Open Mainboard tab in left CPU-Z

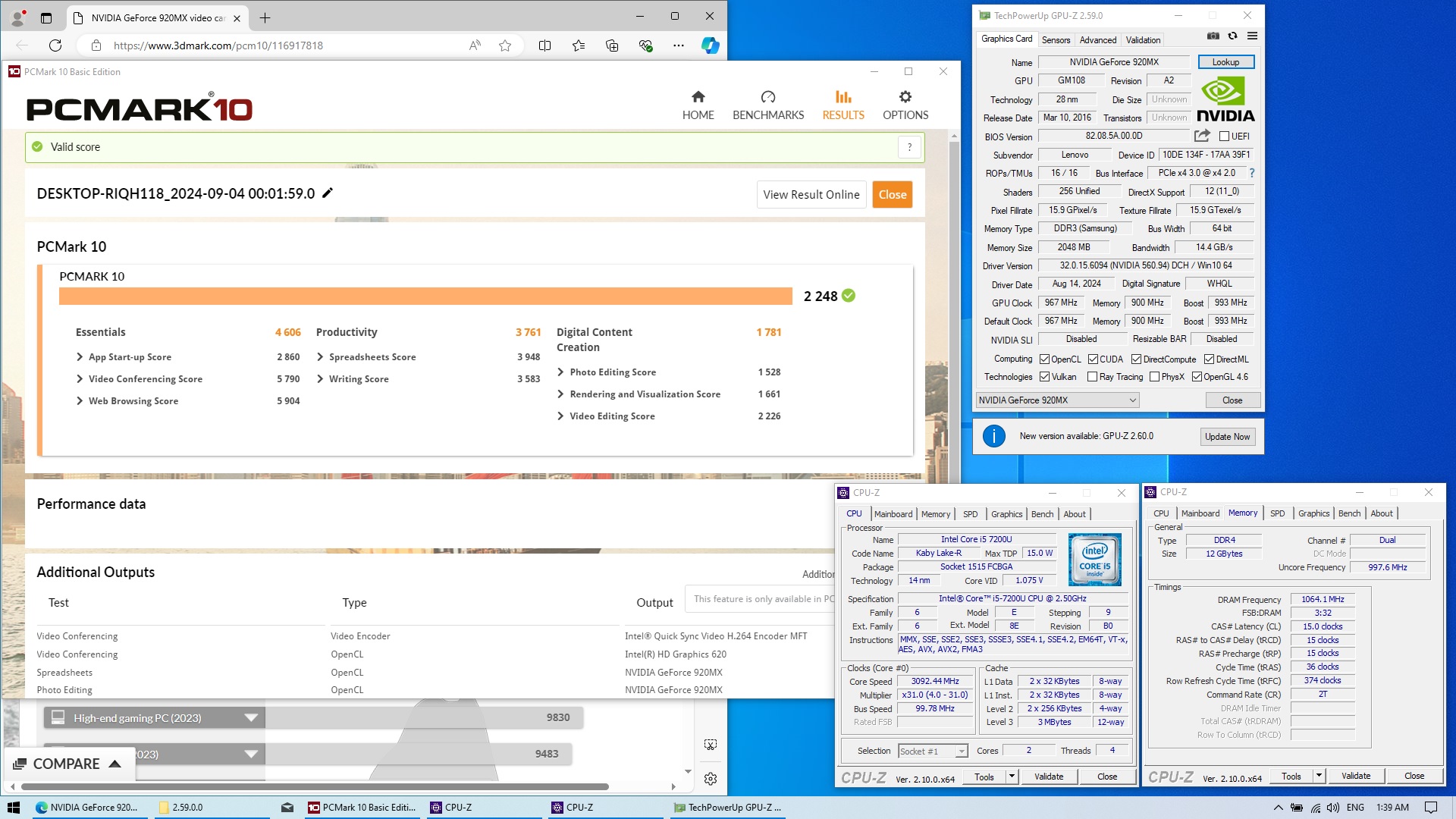[x=893, y=514]
